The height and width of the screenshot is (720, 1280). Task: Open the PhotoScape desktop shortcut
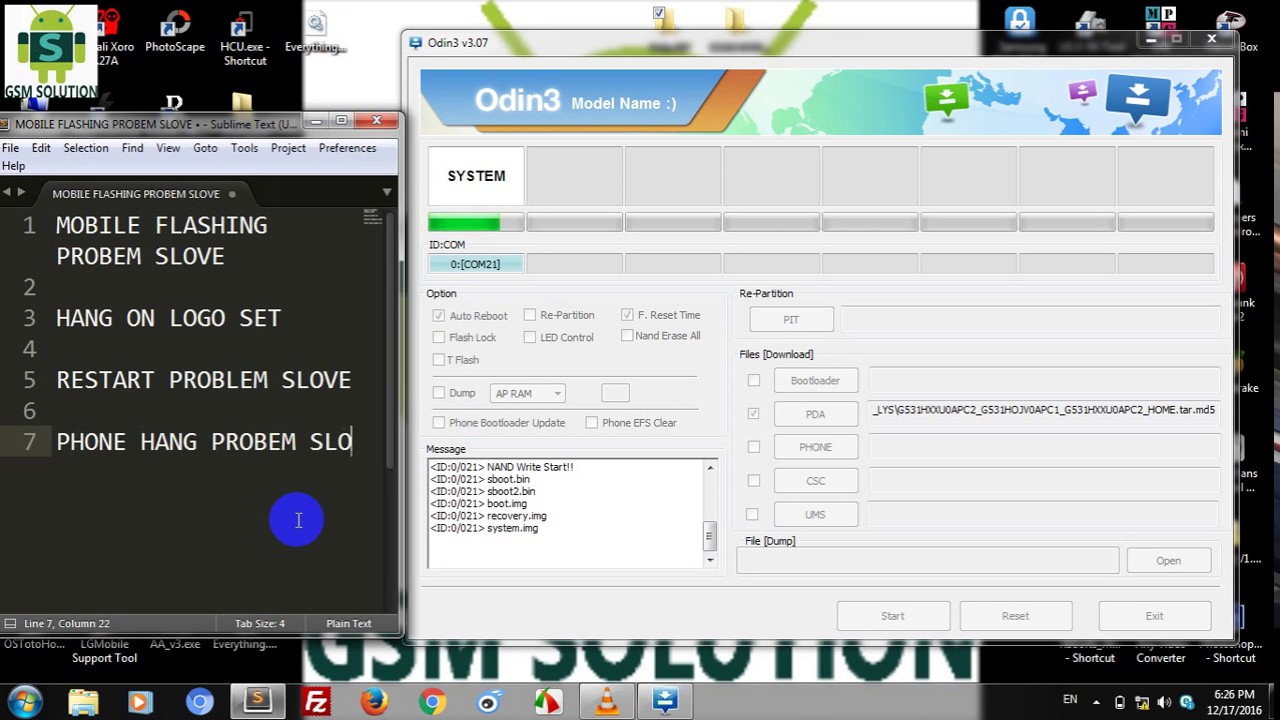click(x=175, y=32)
